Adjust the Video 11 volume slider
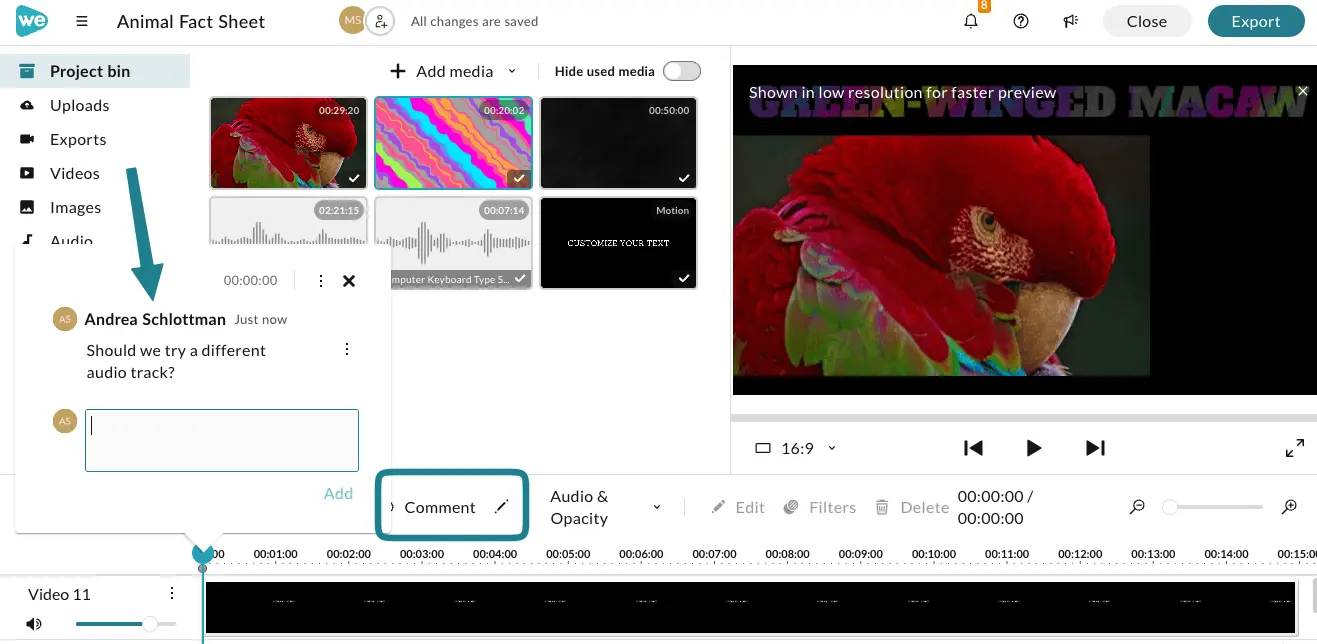Image resolution: width=1317 pixels, height=644 pixels. [x=149, y=624]
